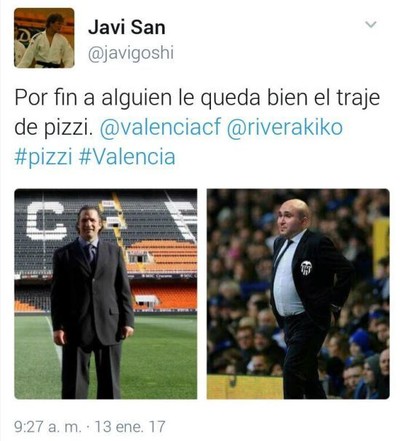Click the tweet text starting with Por fin
400x441 pixels.
point(197,127)
